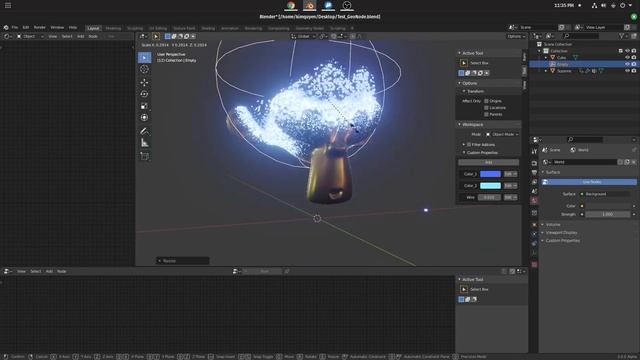Toggle the Locations checkbox under Affect Only
The image size is (640, 360).
(x=486, y=108)
